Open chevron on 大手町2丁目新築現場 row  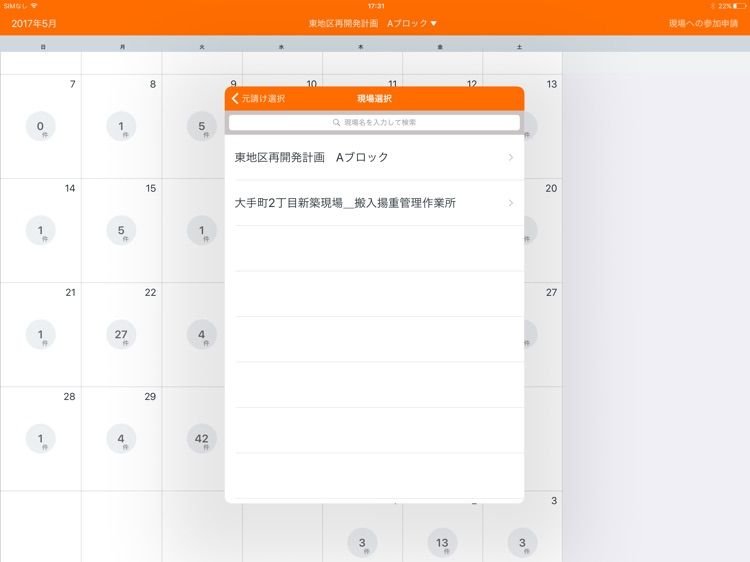[511, 203]
